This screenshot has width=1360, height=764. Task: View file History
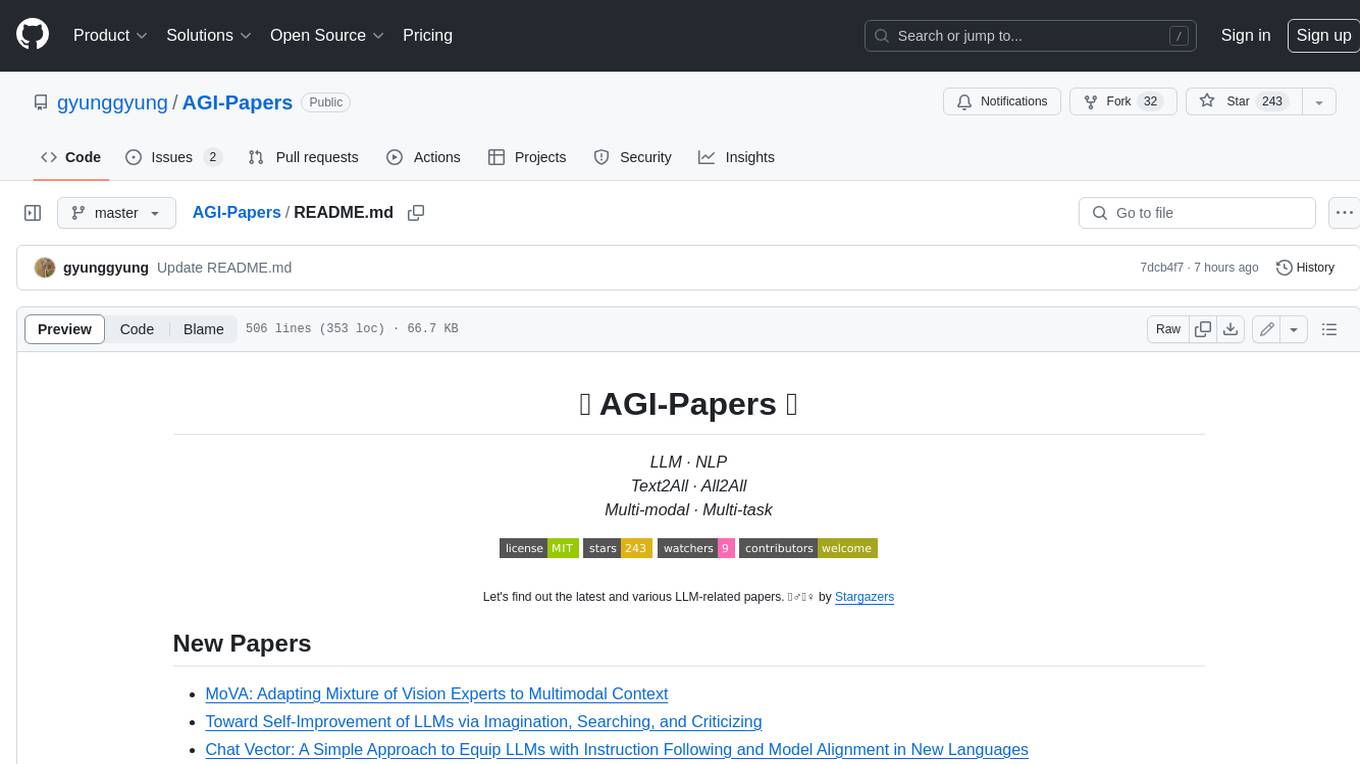click(x=1305, y=267)
